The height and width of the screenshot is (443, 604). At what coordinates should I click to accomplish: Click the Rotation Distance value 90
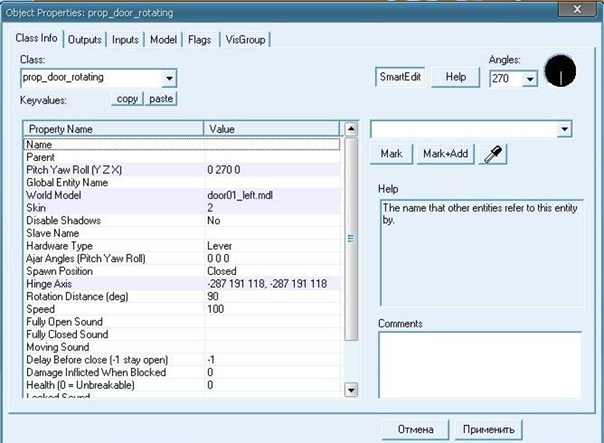point(213,297)
